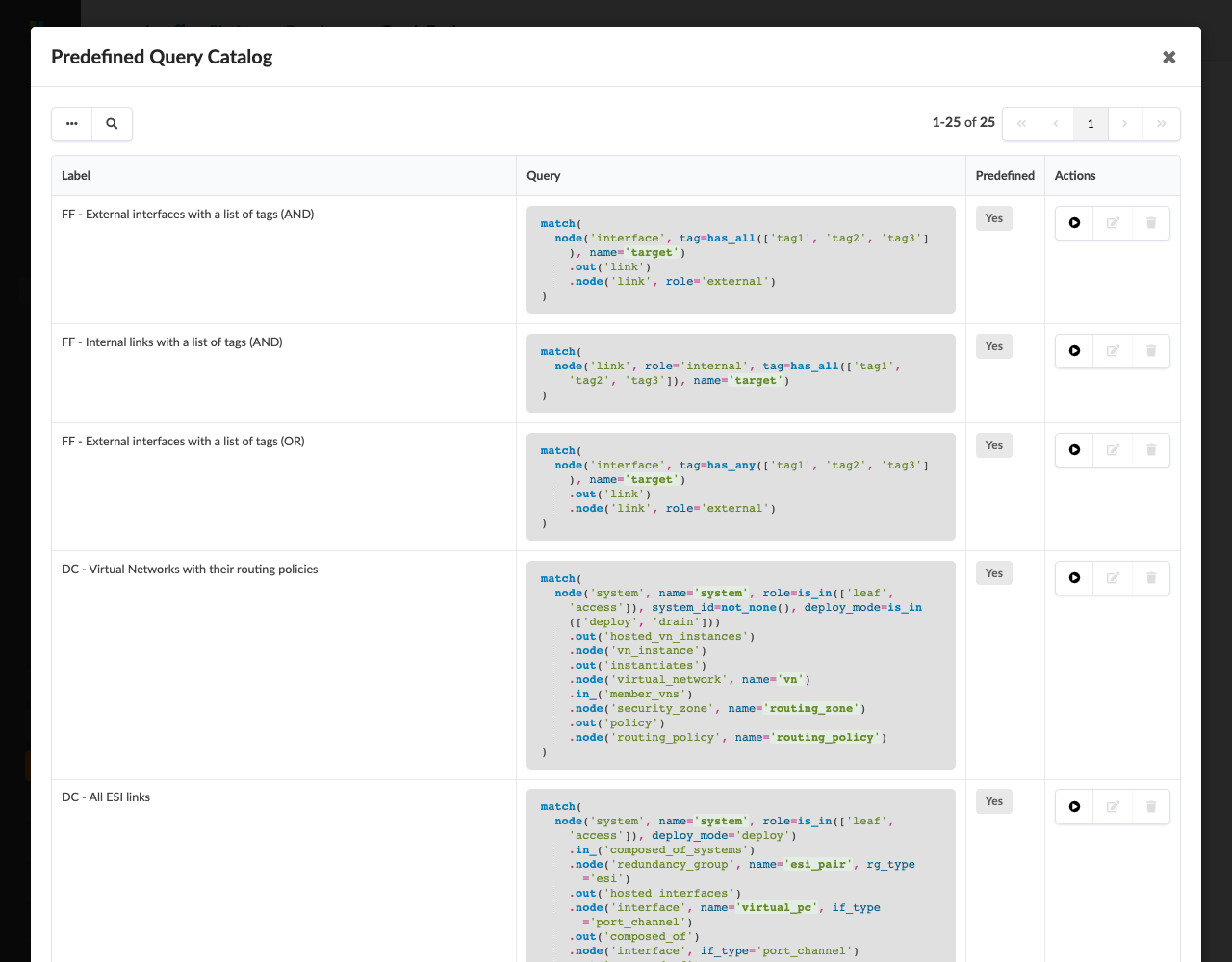
Task: Click Yes badge for All ESI links
Action: pos(994,801)
